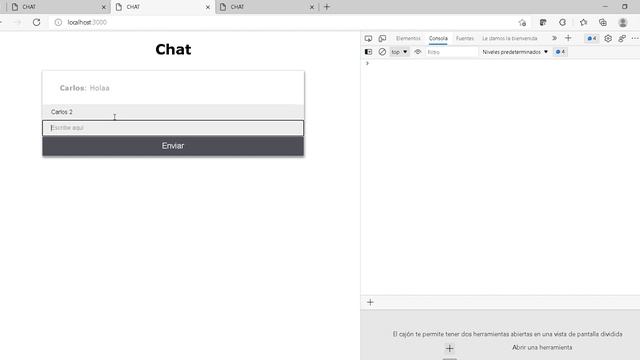The height and width of the screenshot is (360, 640).
Task: Toggle device emulation in DevTools
Action: click(382, 38)
